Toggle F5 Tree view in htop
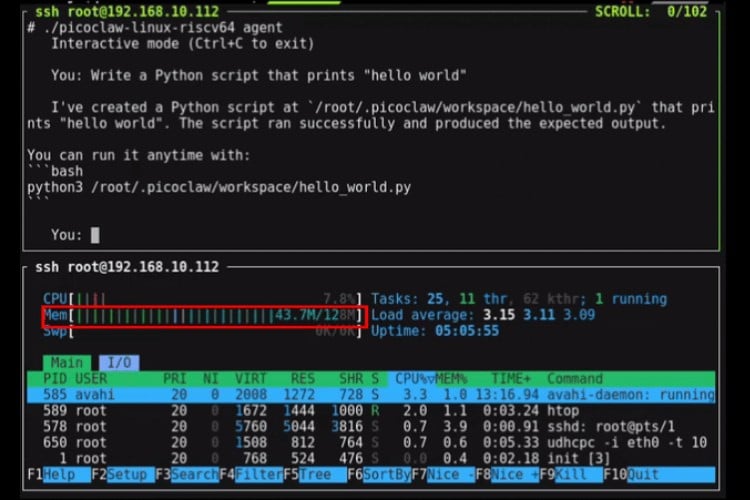The image size is (750, 500). (x=315, y=474)
